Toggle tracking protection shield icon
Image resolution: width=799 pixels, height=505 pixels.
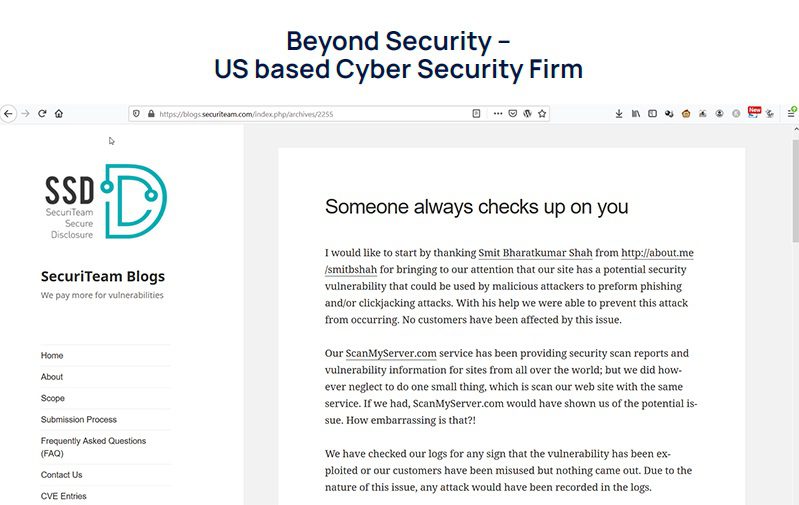[136, 114]
